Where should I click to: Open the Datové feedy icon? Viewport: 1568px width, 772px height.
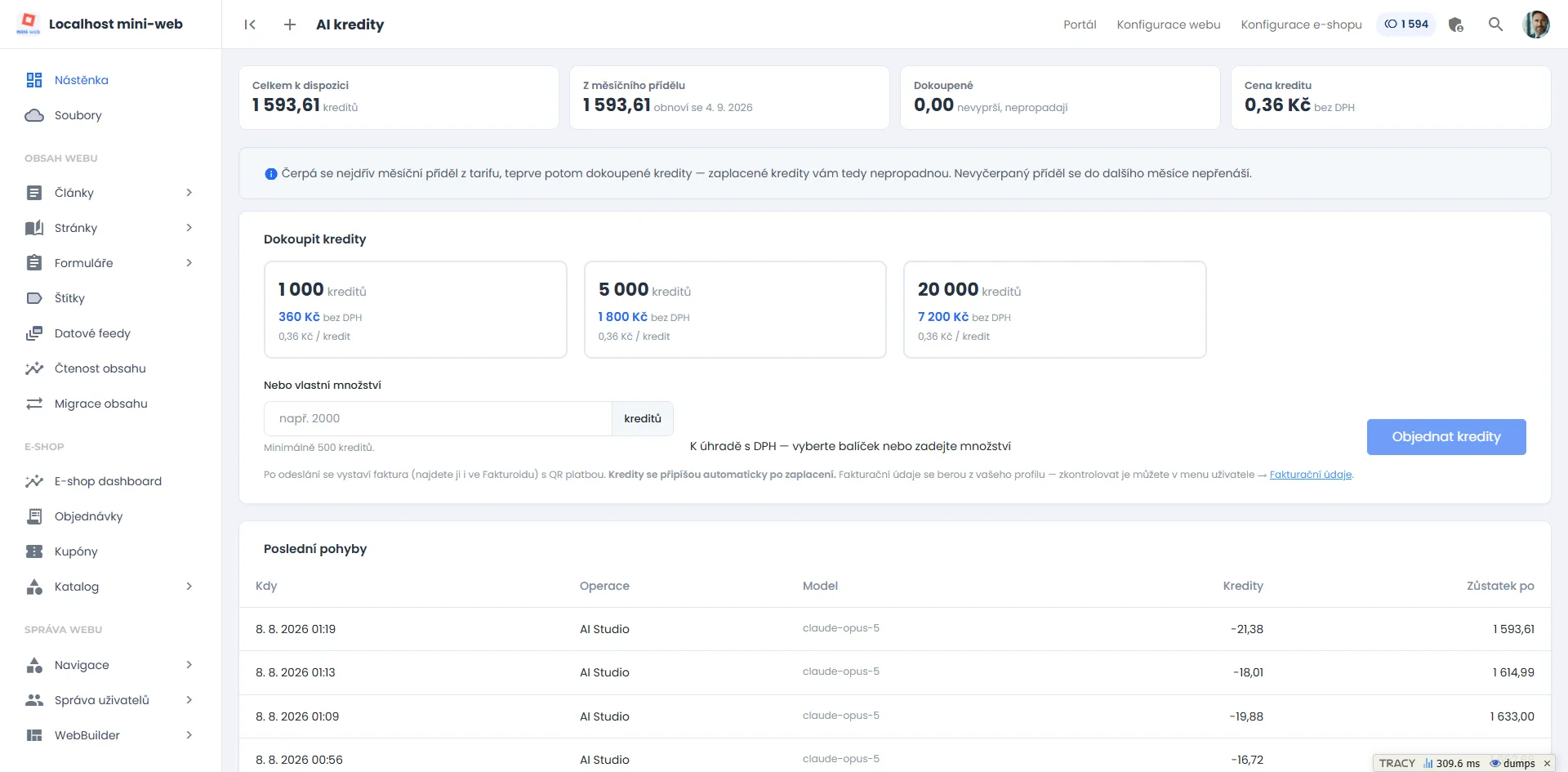click(34, 333)
